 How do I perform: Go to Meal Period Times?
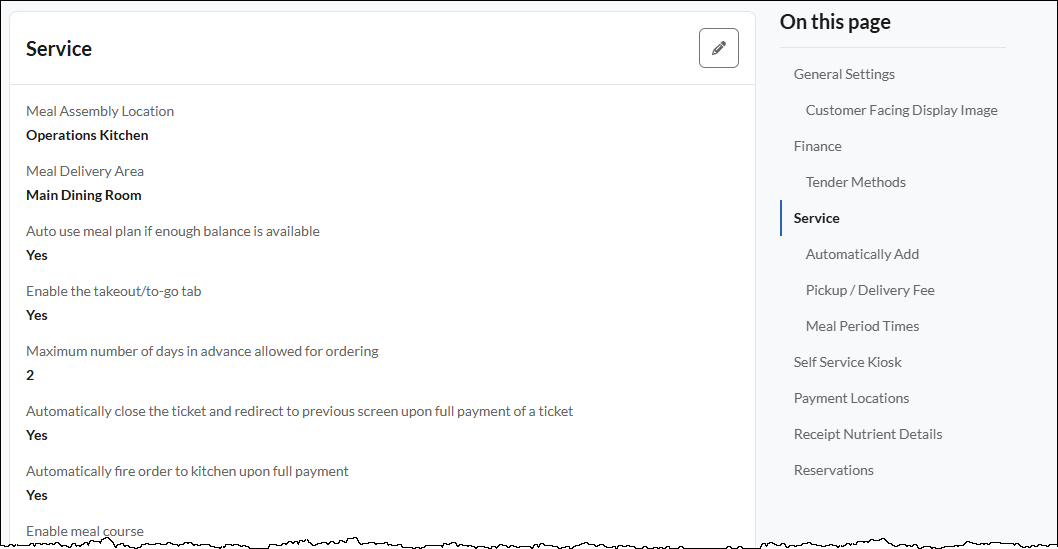(862, 326)
